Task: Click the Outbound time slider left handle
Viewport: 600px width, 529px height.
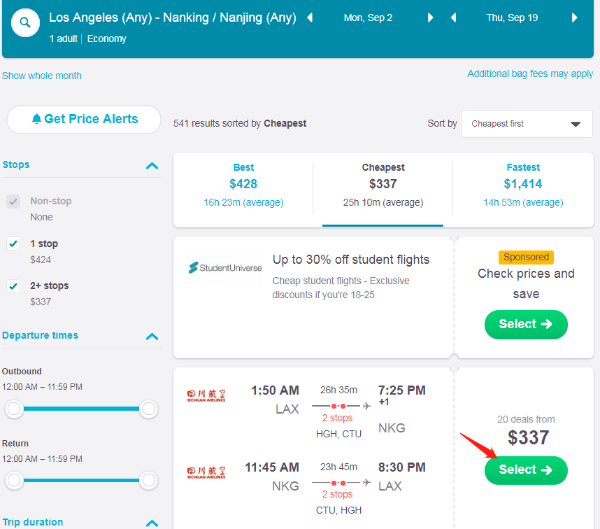Action: tap(14, 408)
